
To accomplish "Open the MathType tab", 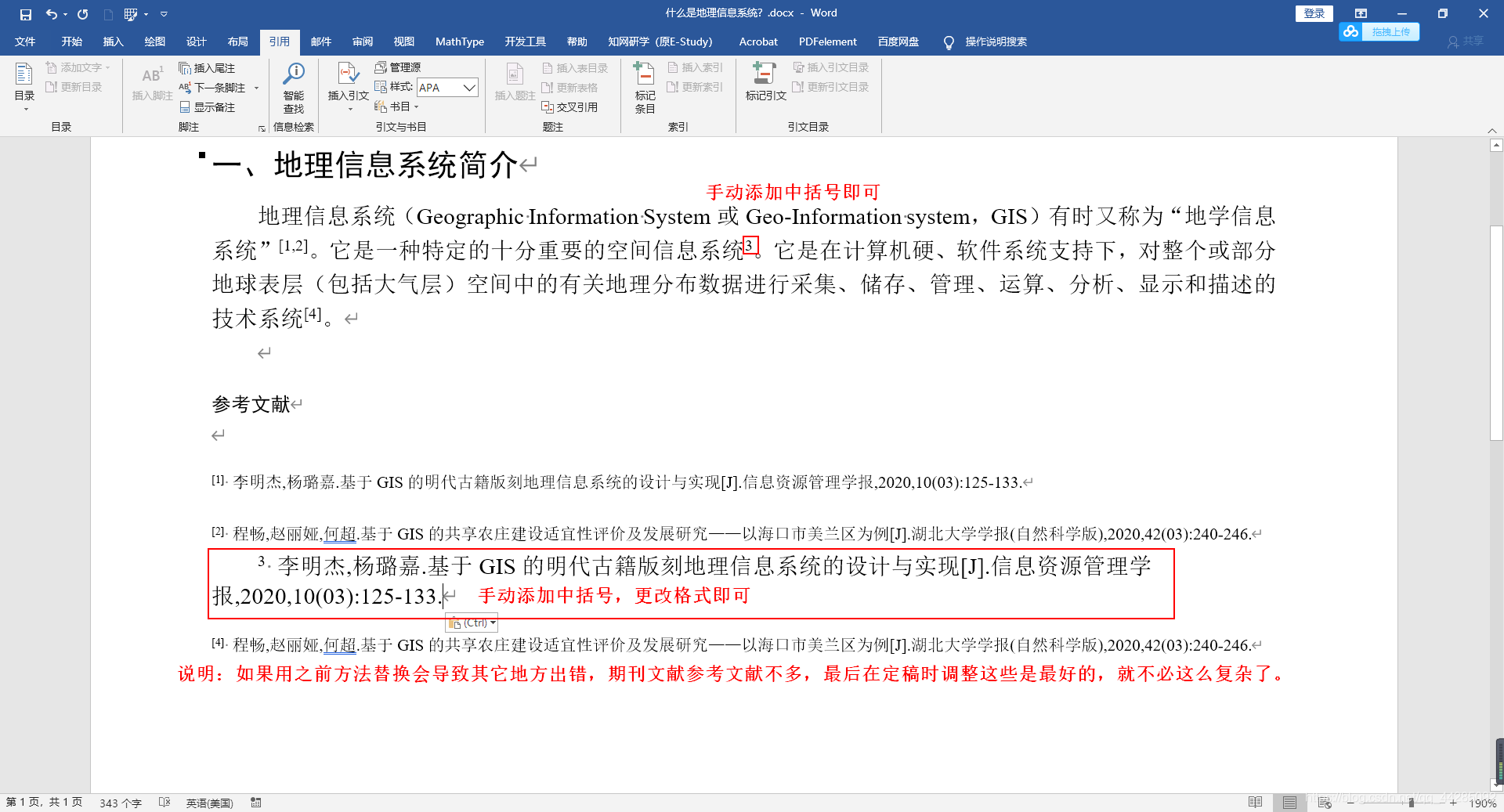I will (x=460, y=42).
